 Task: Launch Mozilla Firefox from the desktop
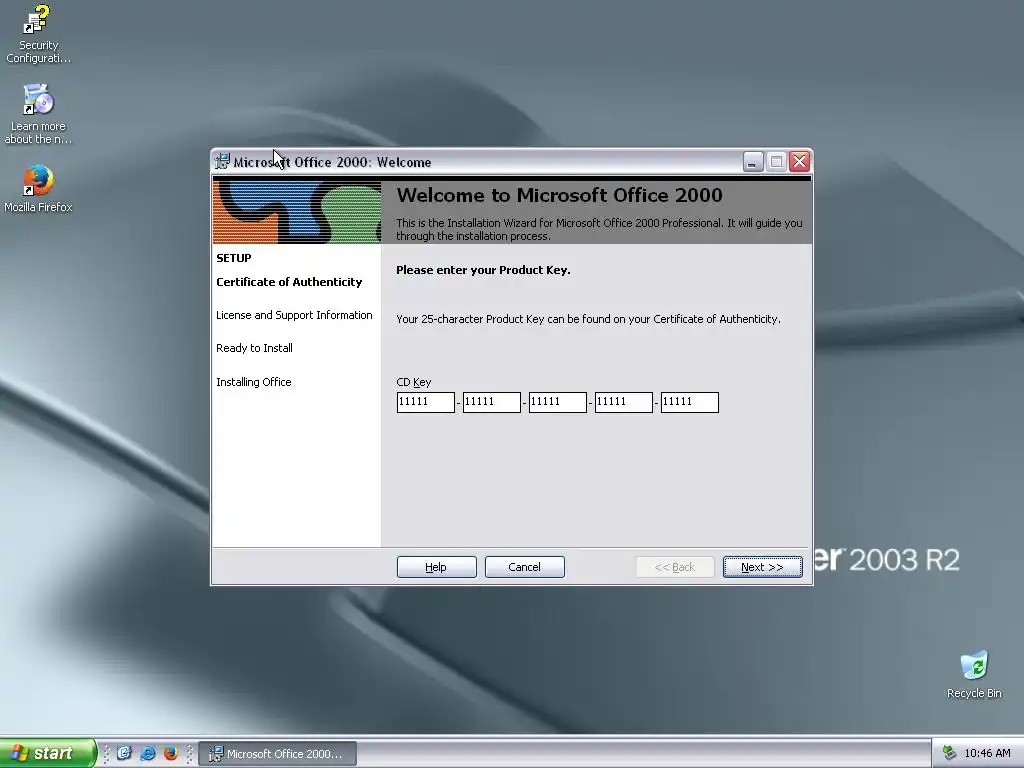(x=38, y=189)
